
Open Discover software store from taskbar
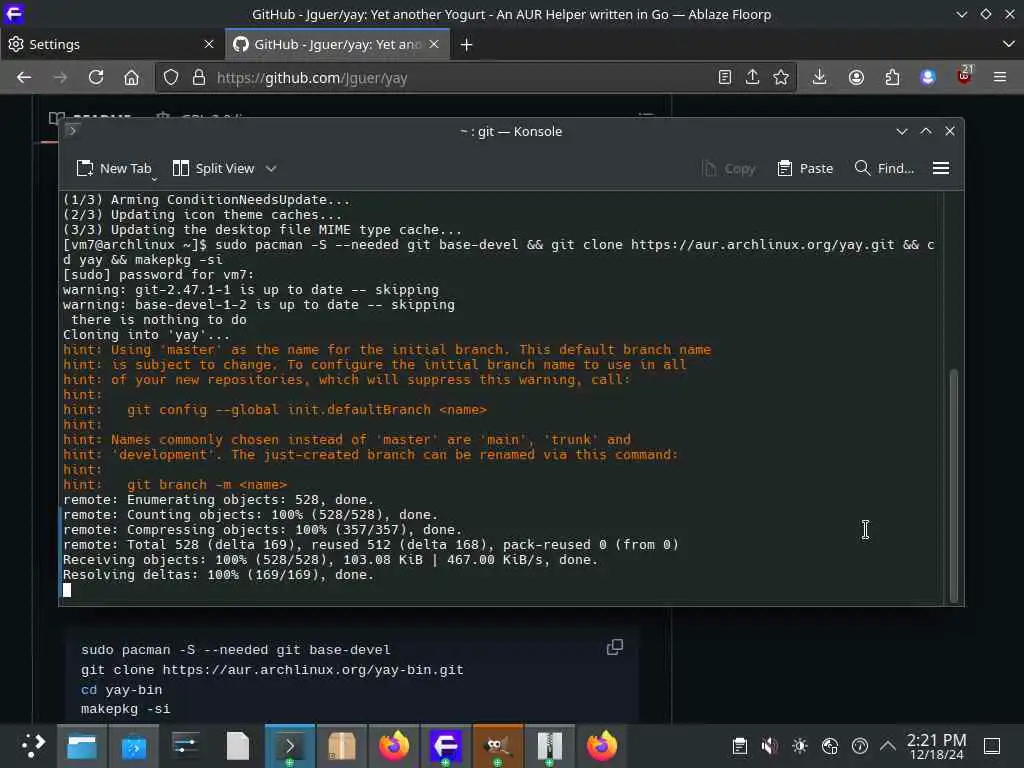pos(134,746)
